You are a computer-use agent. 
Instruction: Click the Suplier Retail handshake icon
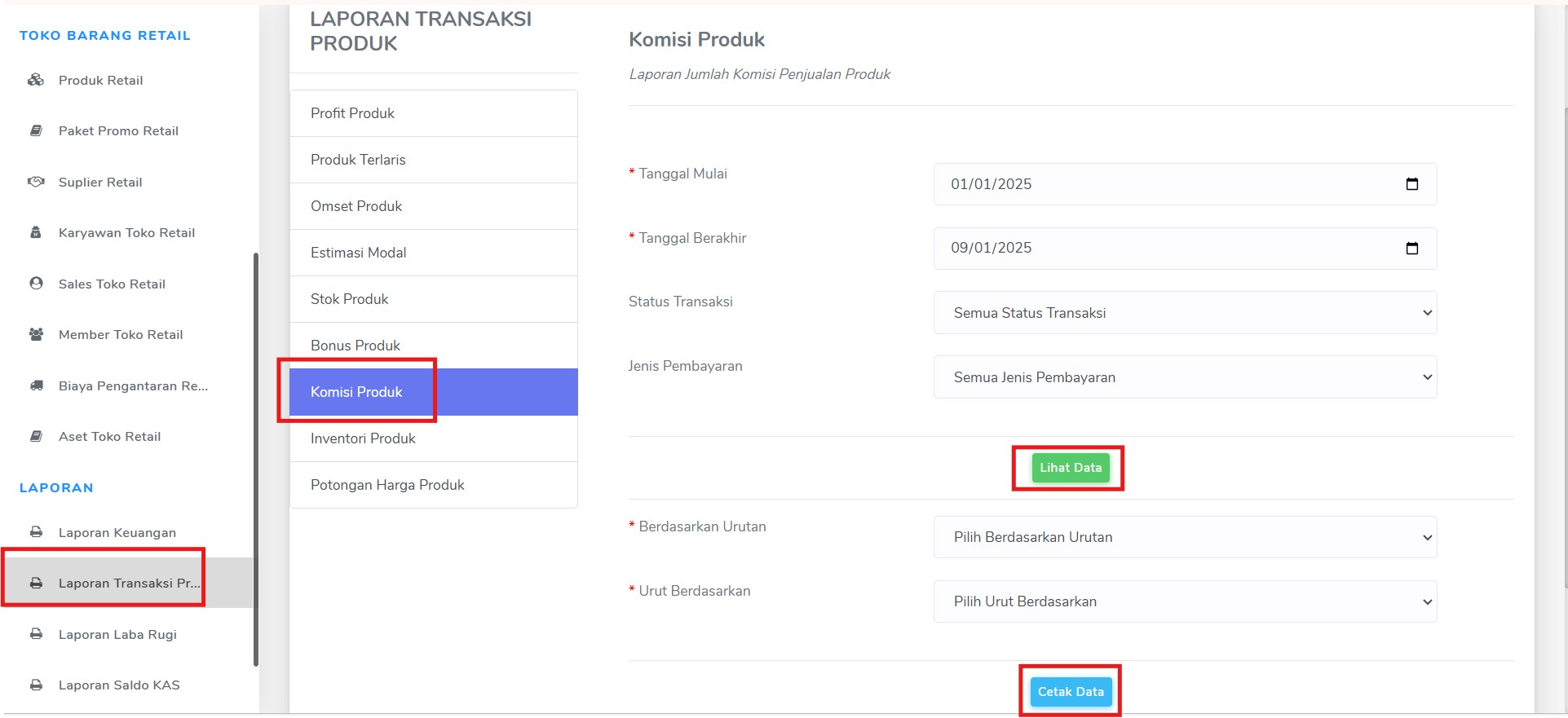(36, 182)
